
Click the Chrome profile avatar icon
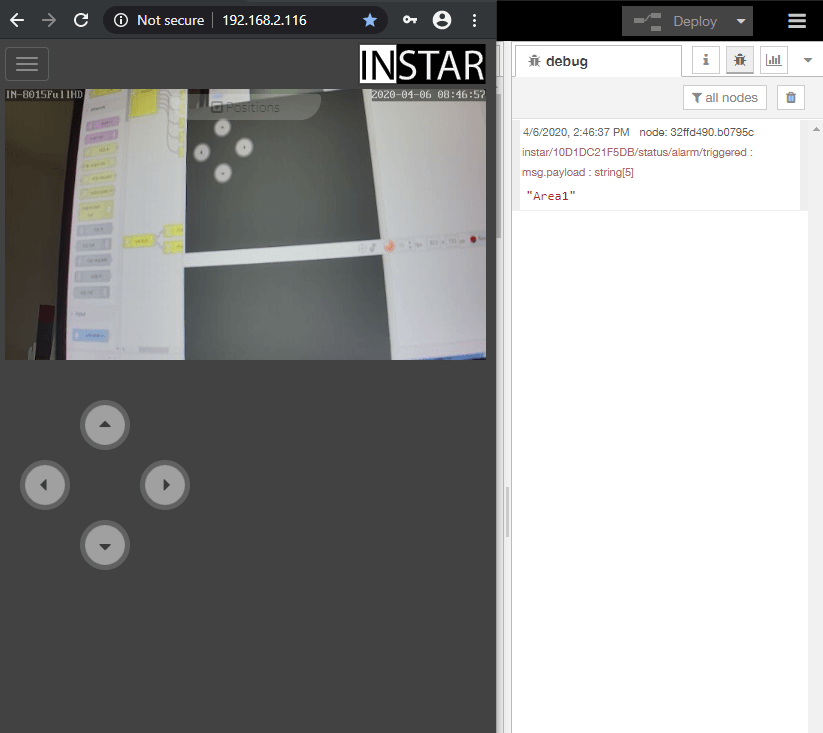tap(441, 19)
